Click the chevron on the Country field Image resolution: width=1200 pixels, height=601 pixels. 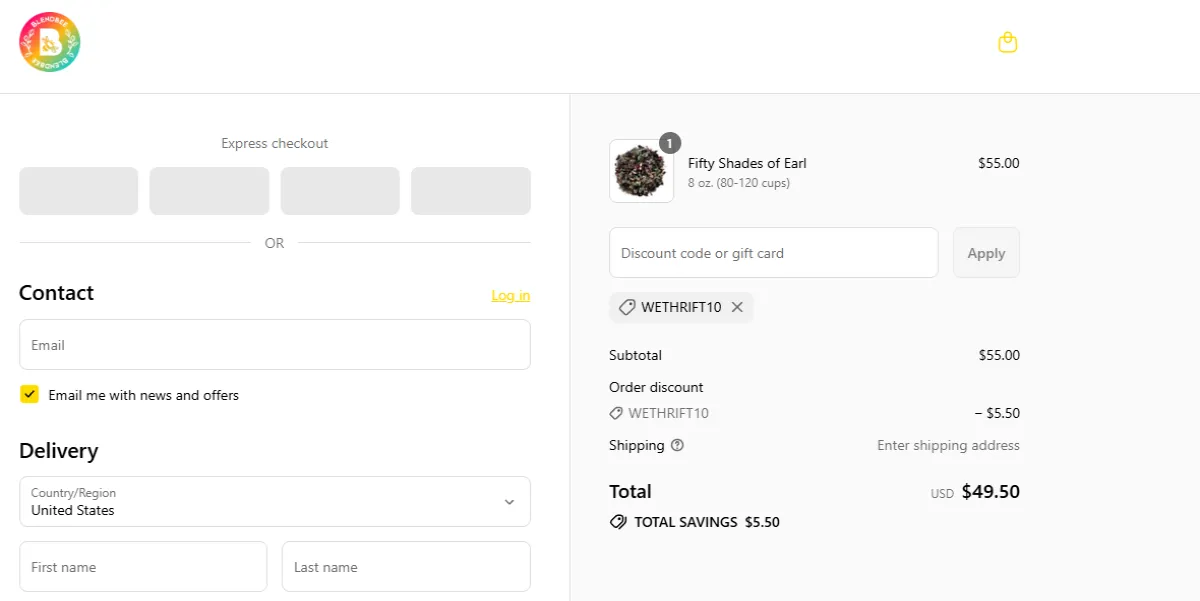511,501
